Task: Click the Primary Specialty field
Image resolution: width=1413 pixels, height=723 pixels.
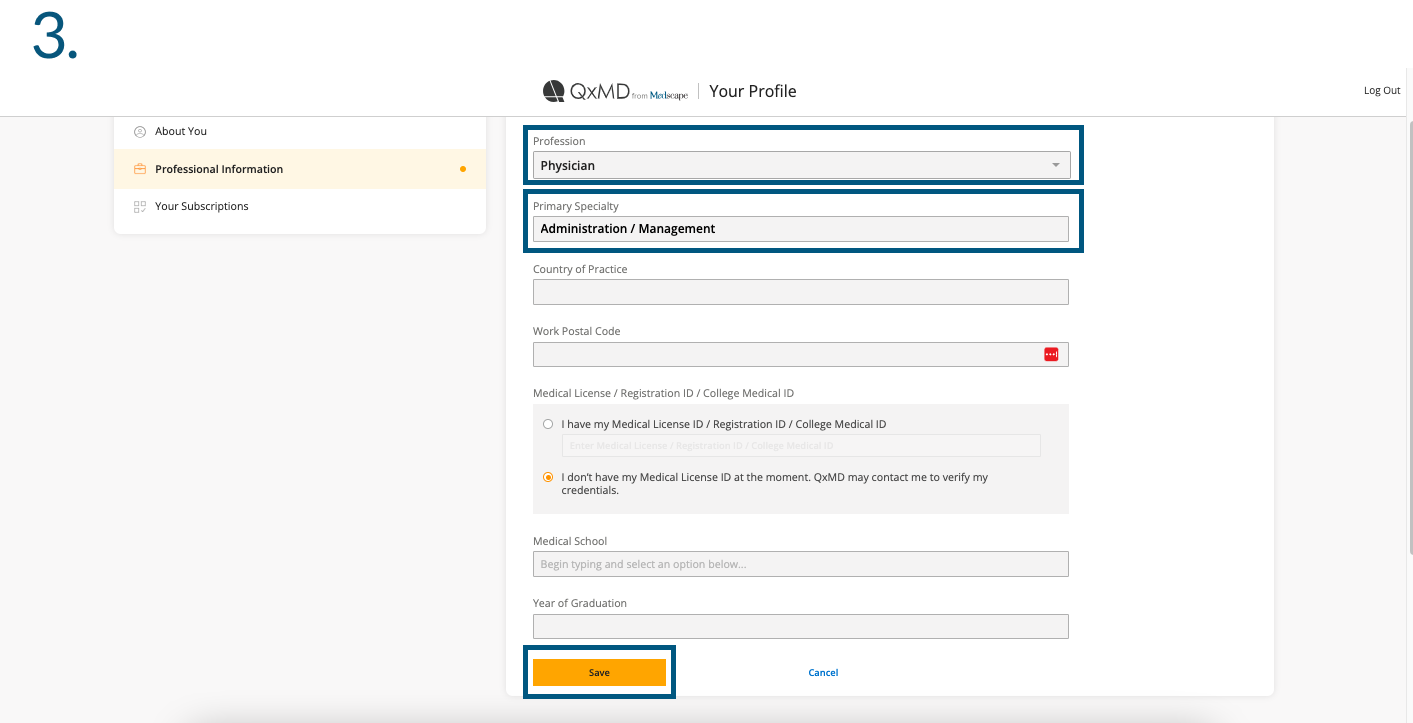Action: coord(801,229)
